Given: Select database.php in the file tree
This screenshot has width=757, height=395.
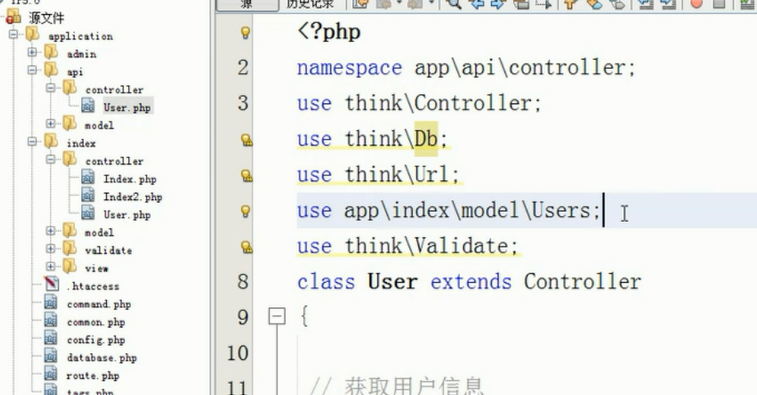Looking at the screenshot, I should tap(102, 358).
